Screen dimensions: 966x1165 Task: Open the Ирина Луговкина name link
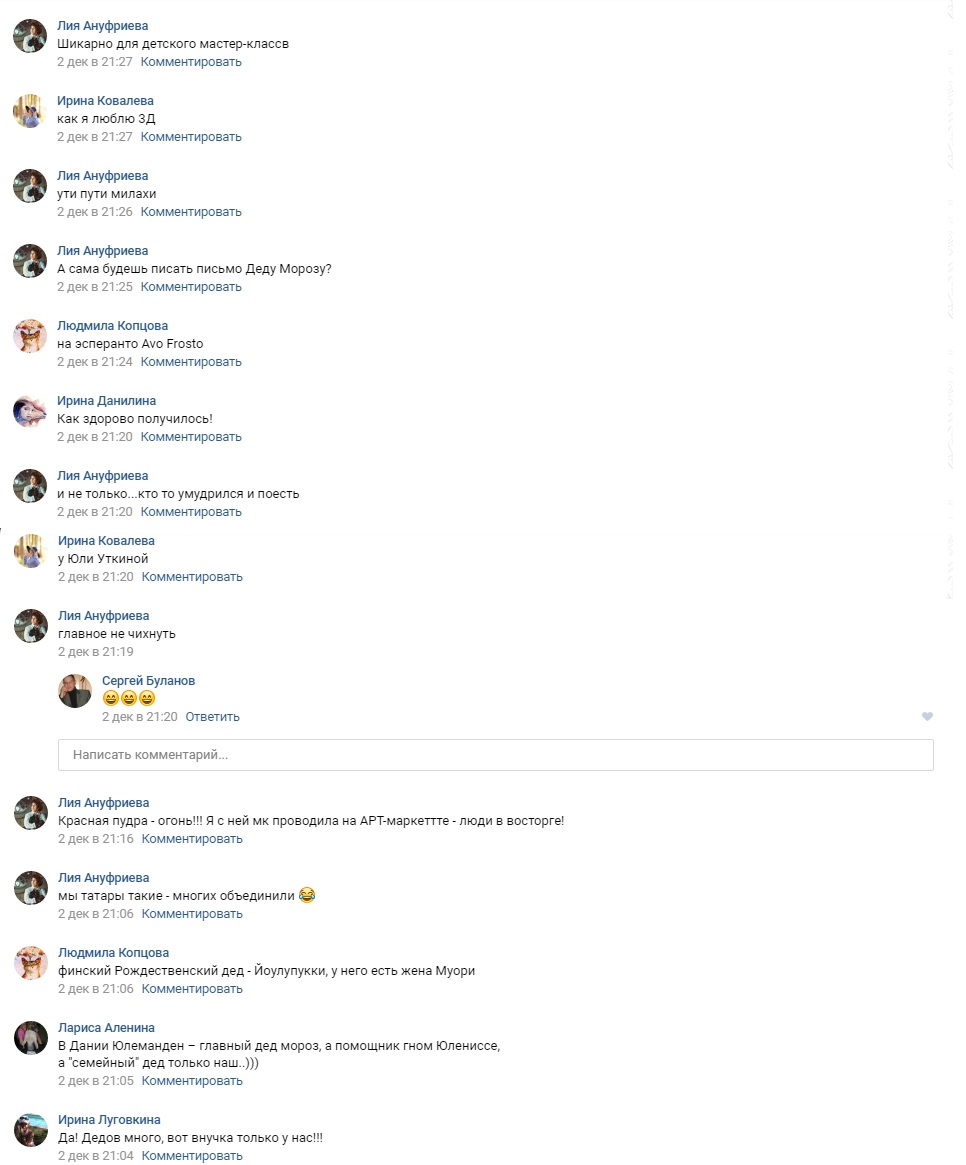[x=109, y=1120]
